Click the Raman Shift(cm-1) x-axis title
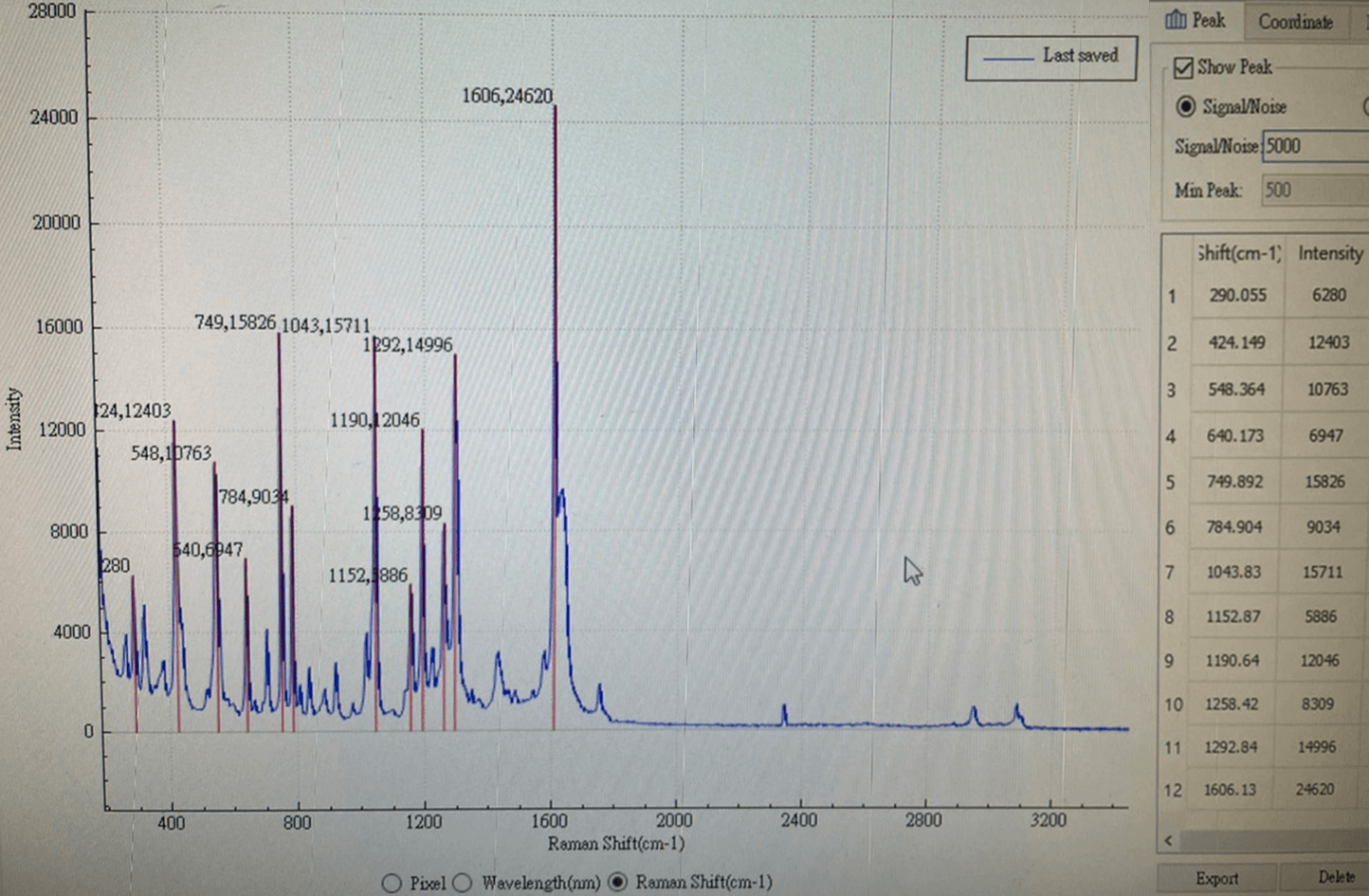Screen dimensions: 1369x896 coord(616,843)
